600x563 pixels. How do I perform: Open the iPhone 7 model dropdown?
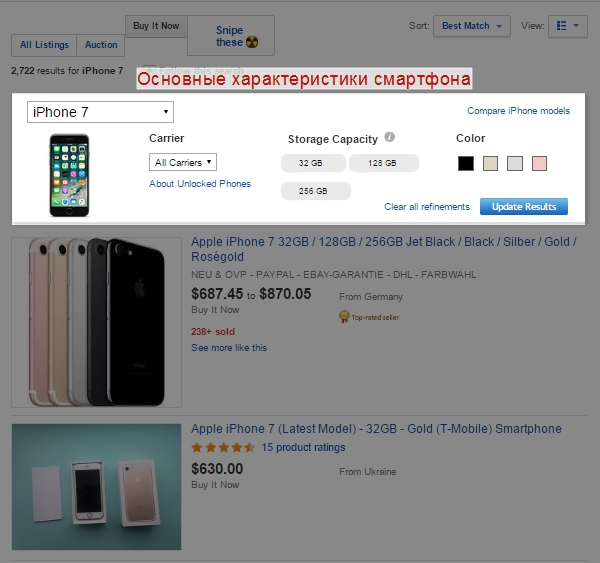pos(101,112)
